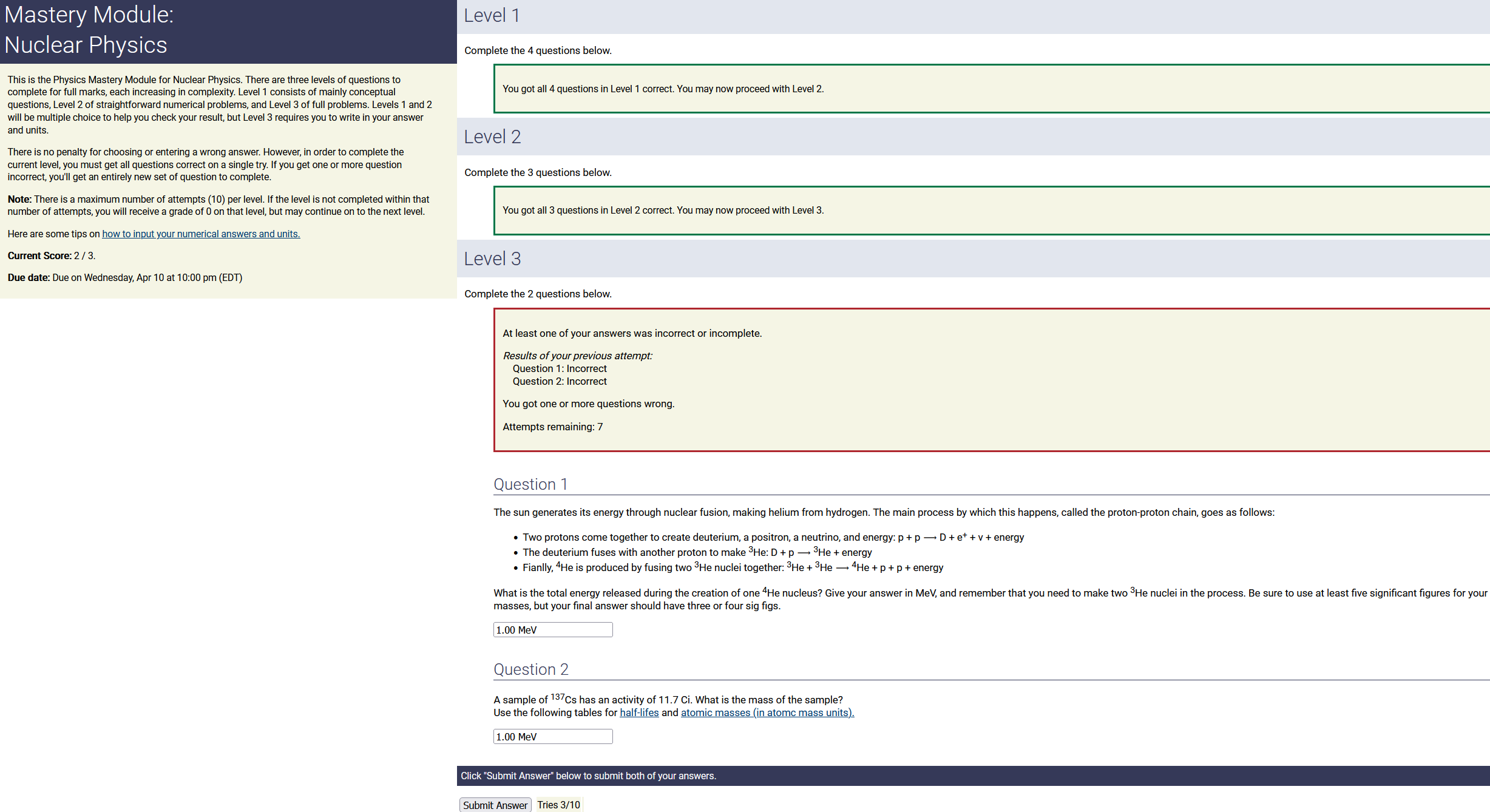Open the atomic masses table link
The image size is (1490, 812).
[767, 712]
